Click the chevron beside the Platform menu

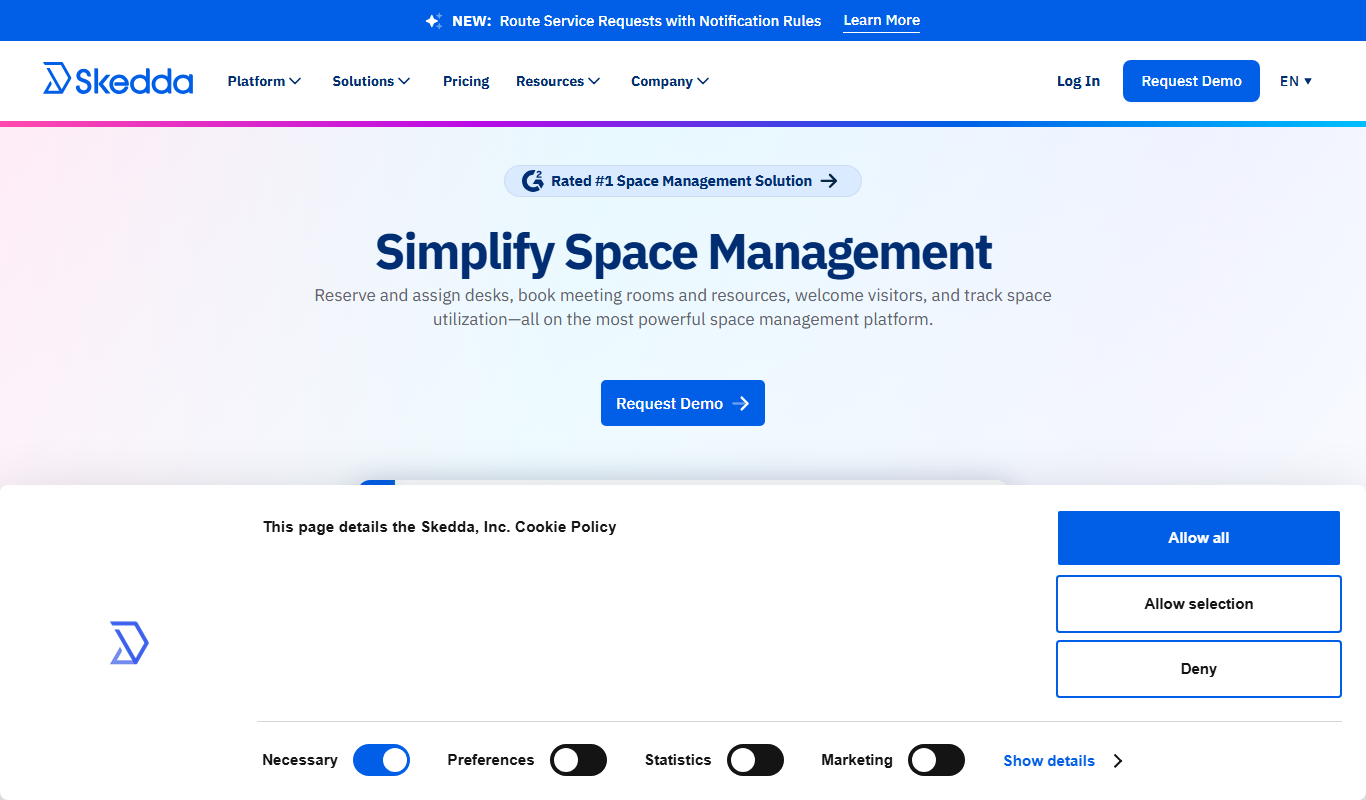(295, 81)
